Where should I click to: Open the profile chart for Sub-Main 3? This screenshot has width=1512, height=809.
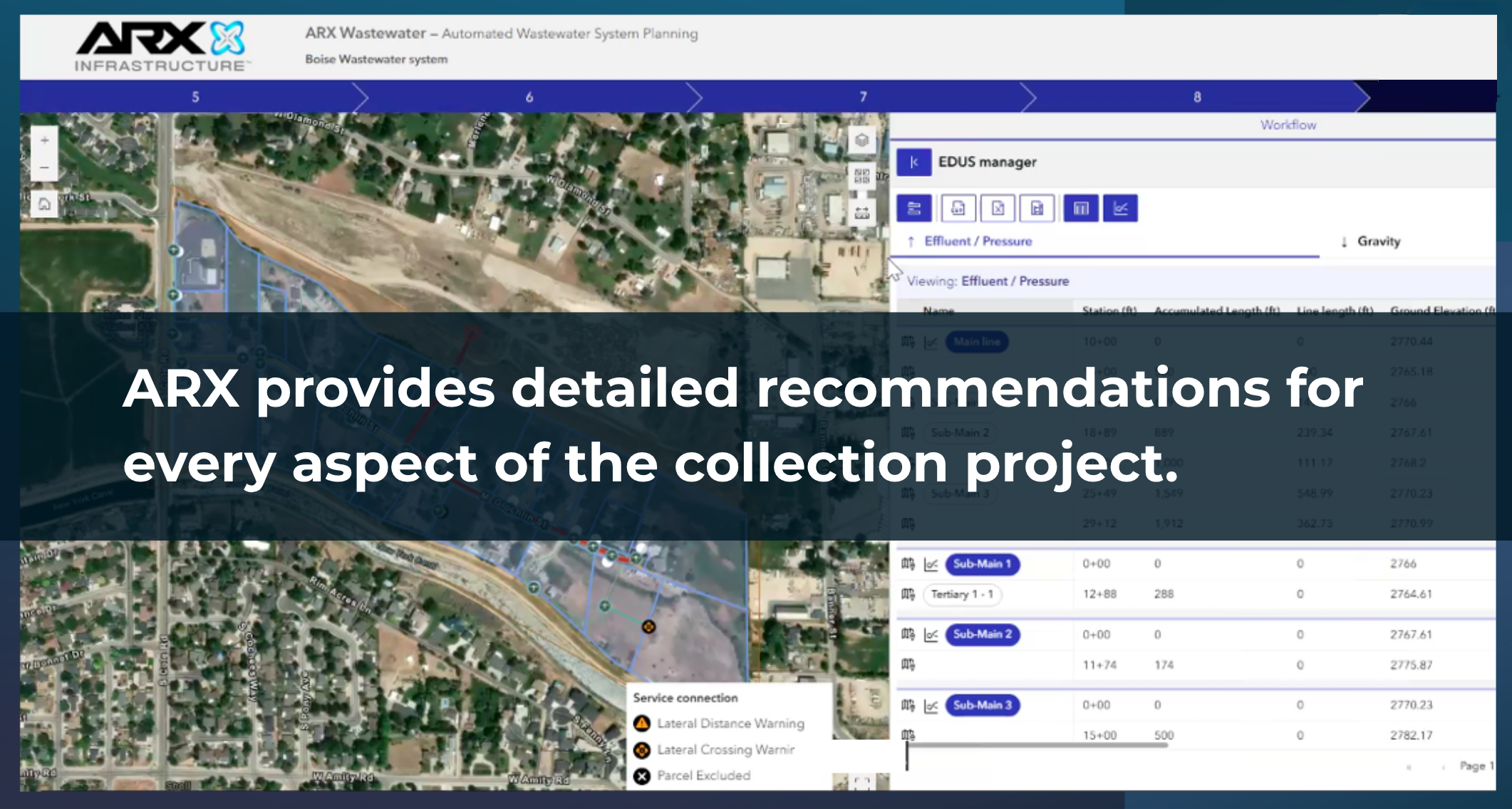pos(931,706)
